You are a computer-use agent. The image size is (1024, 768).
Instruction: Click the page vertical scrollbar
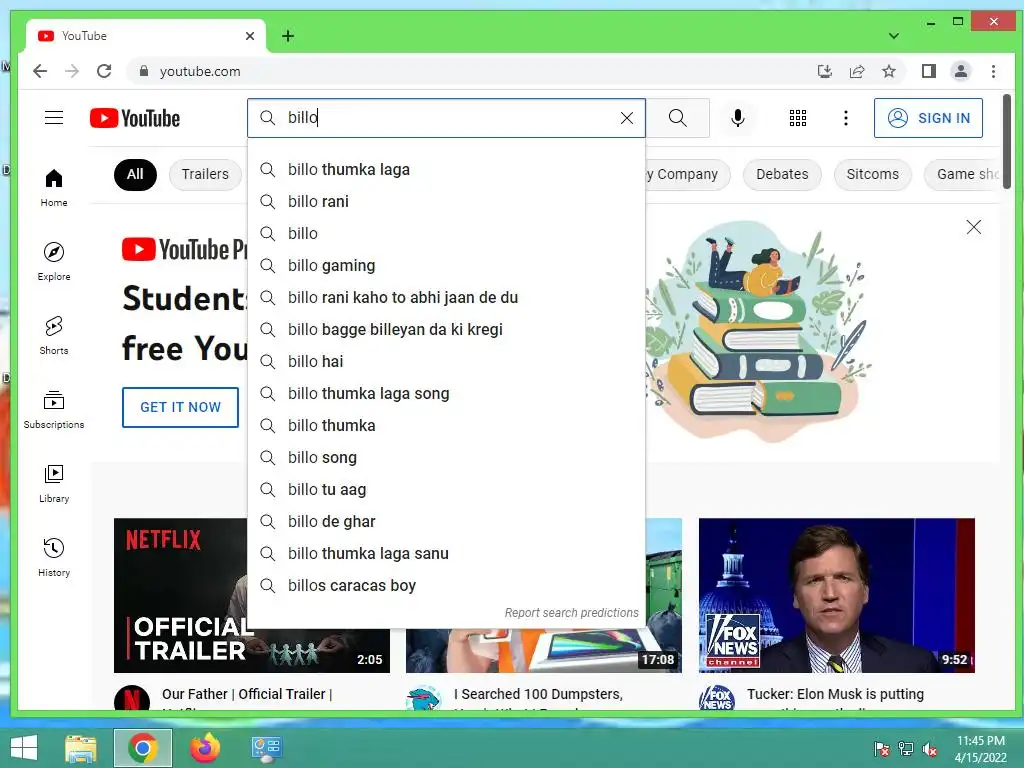[1006, 144]
